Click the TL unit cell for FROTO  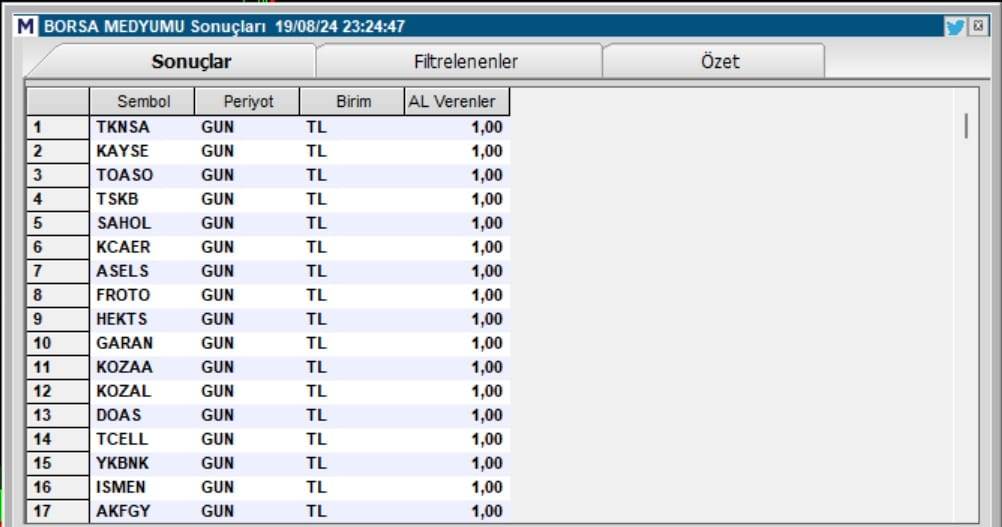[x=353, y=295]
